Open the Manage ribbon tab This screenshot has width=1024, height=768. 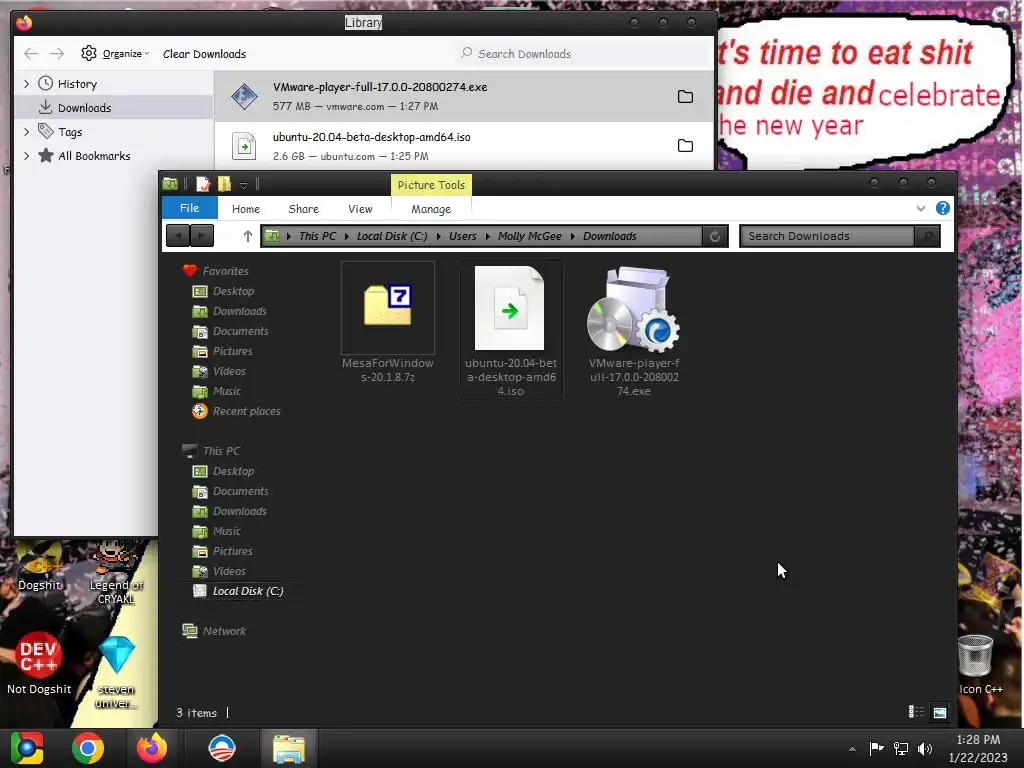tap(431, 209)
